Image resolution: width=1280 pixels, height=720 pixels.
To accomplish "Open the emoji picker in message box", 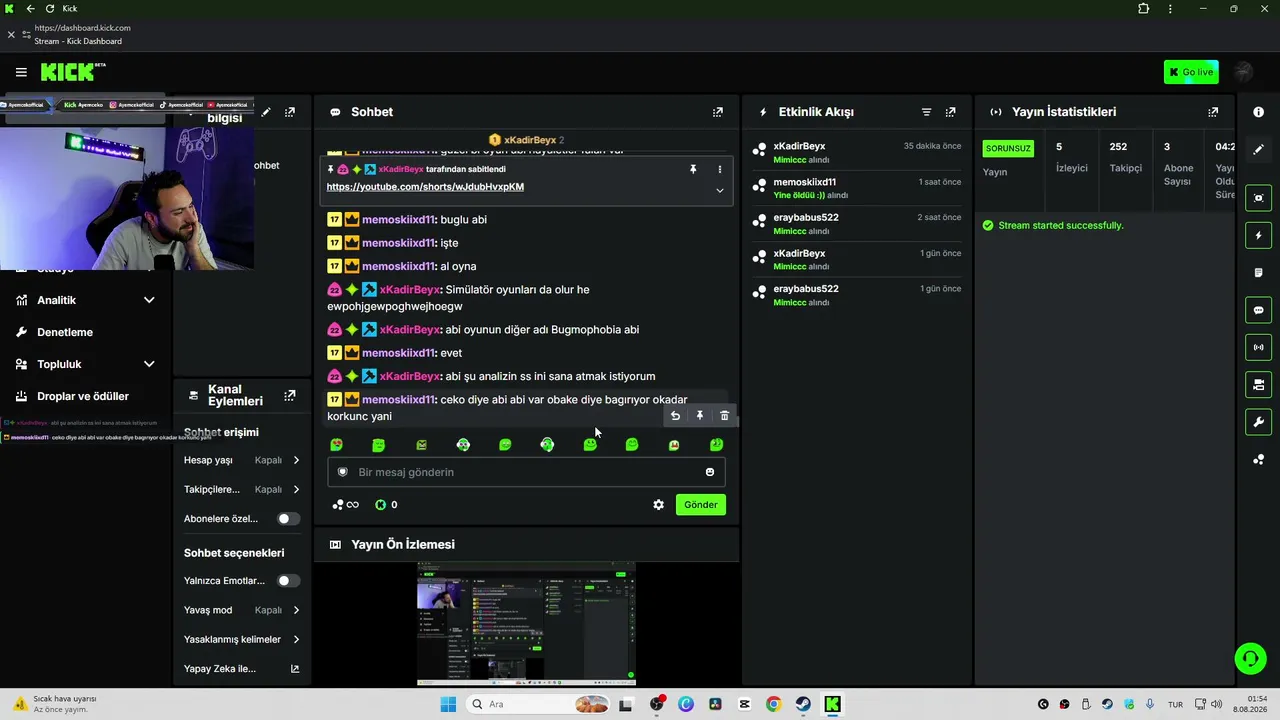I will (710, 472).
